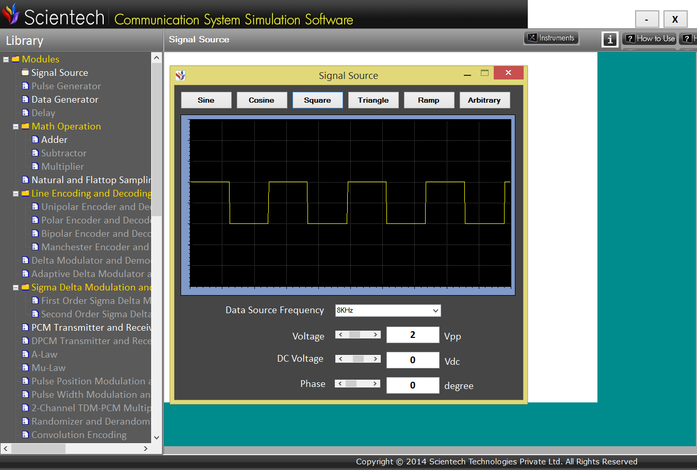The height and width of the screenshot is (470, 697).
Task: Open the Adder module
Action: [54, 140]
